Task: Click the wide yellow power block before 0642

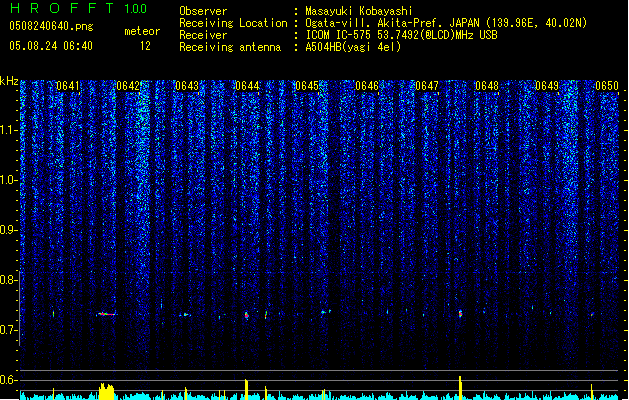Action: click(x=107, y=392)
